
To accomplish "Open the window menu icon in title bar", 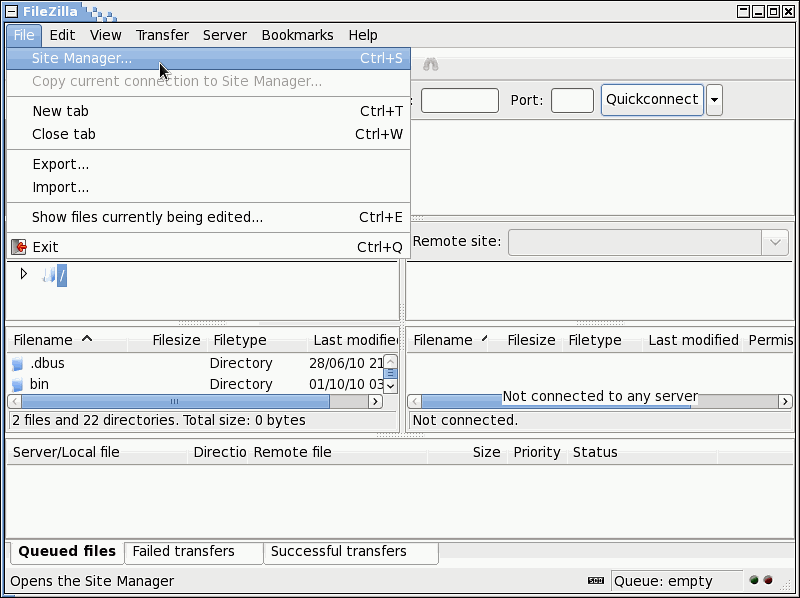I will (11, 11).
